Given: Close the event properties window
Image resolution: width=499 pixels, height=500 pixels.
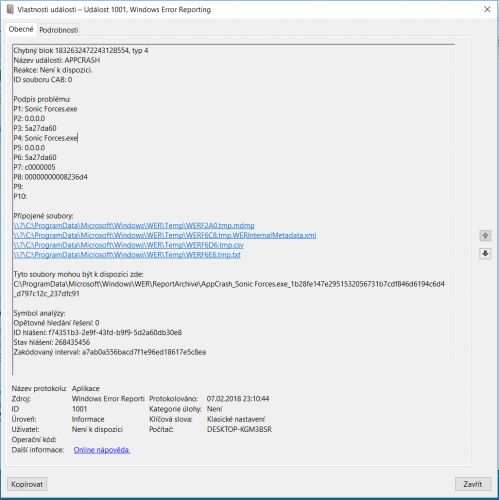Looking at the screenshot, I should pos(487,9).
